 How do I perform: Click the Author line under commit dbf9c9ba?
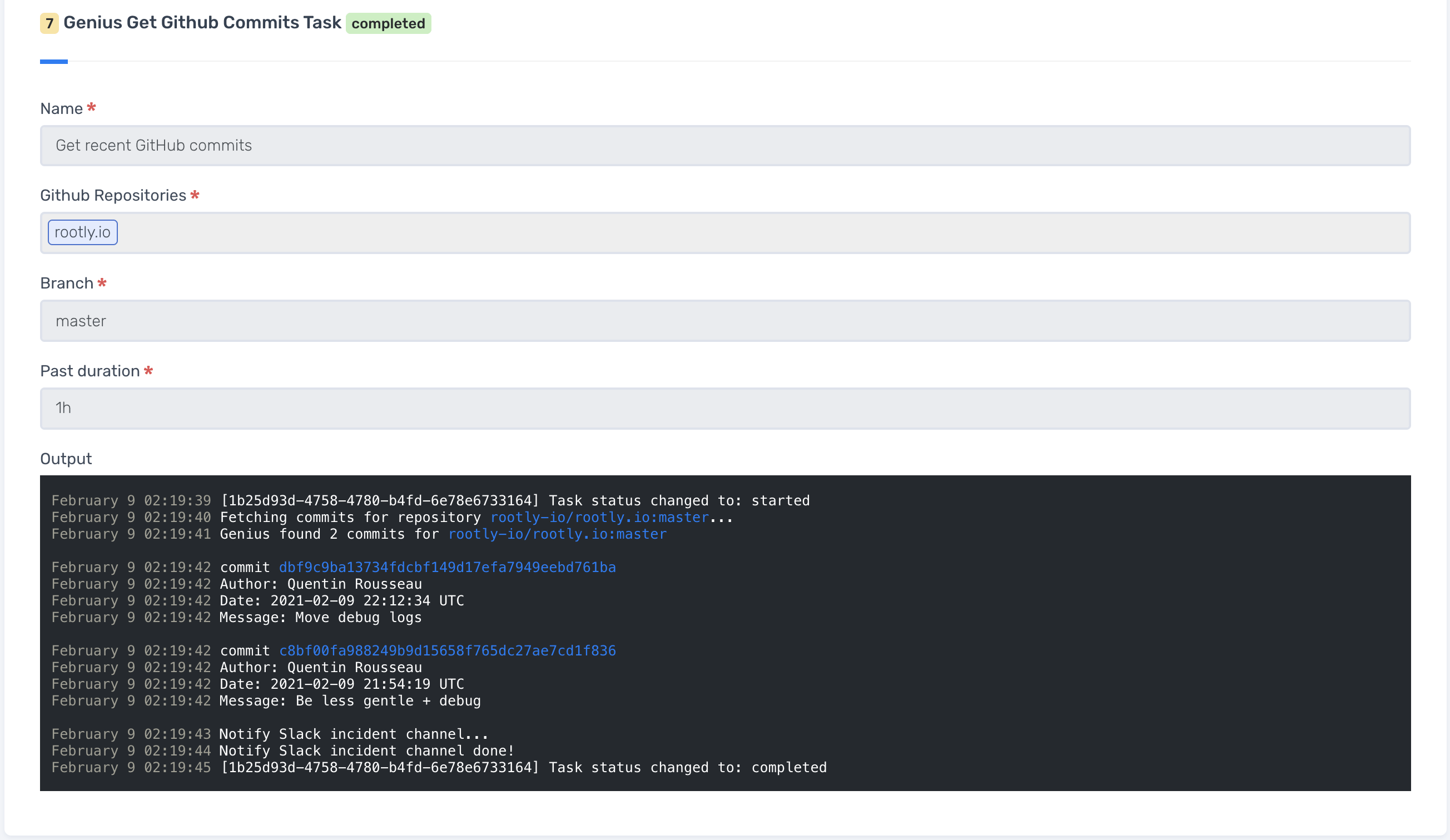[236, 584]
